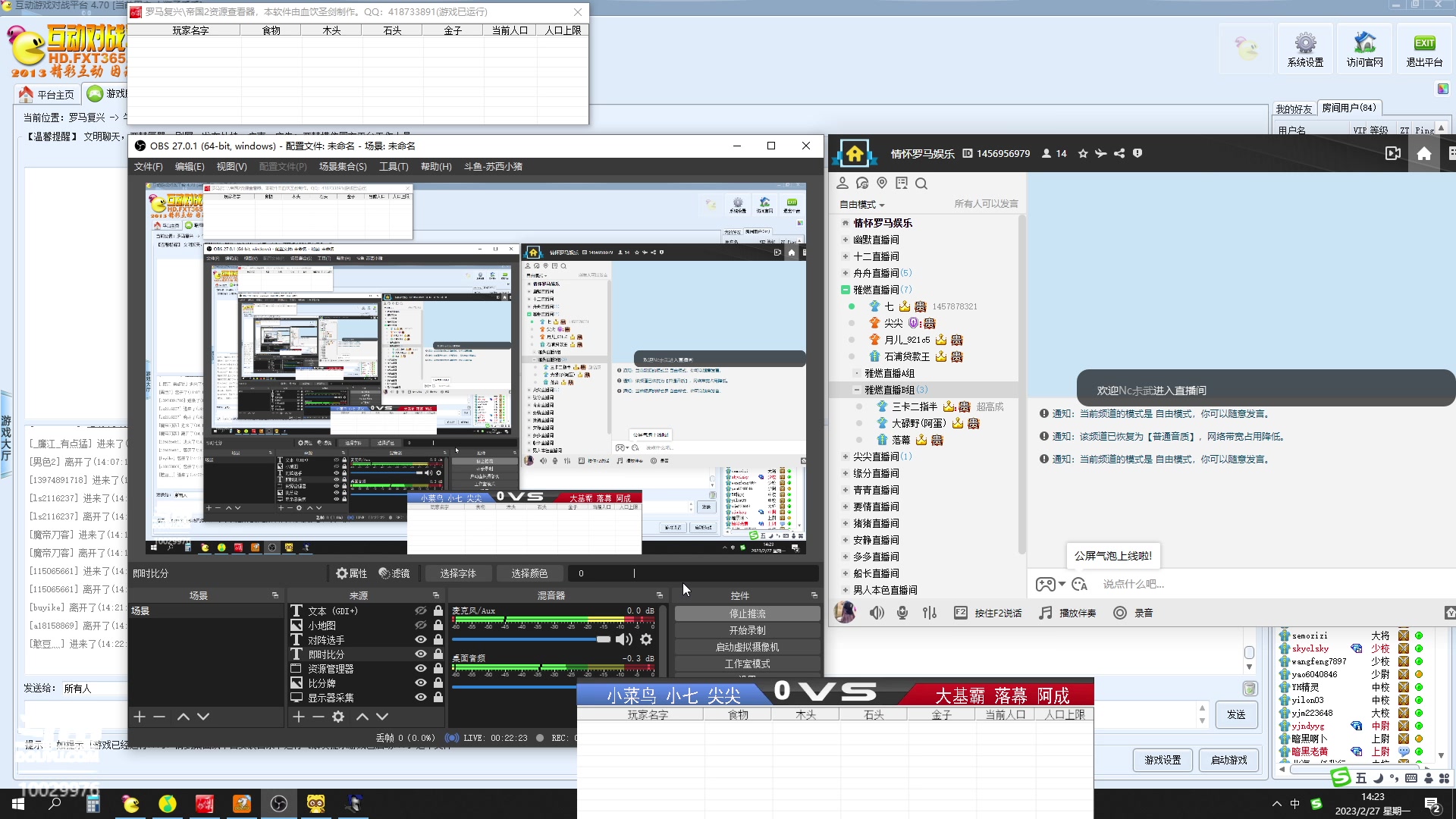Click 启动虚拟摄像机 button
1456x819 pixels.
(x=747, y=647)
